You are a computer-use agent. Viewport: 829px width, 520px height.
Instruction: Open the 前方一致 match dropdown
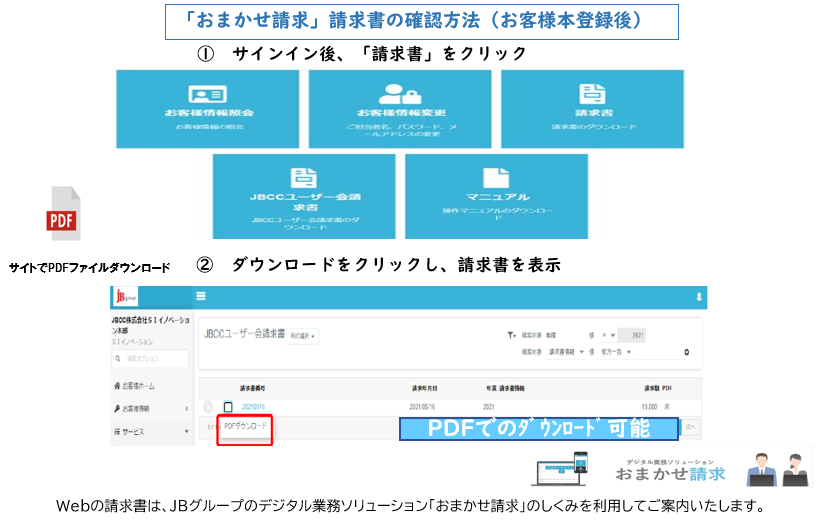[x=616, y=352]
